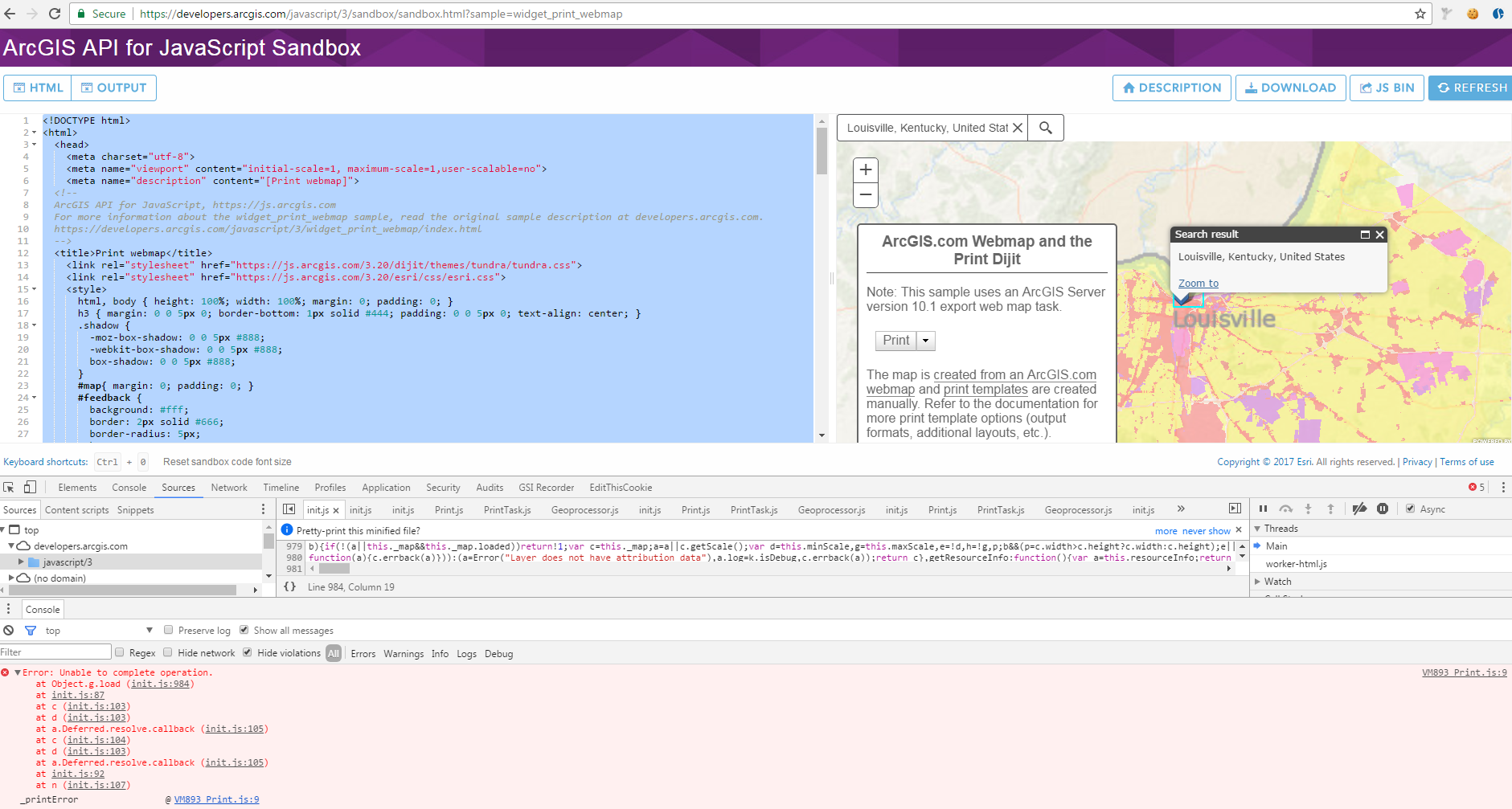
Task: Open the Sources navigator three-dot menu
Action: [x=263, y=509]
